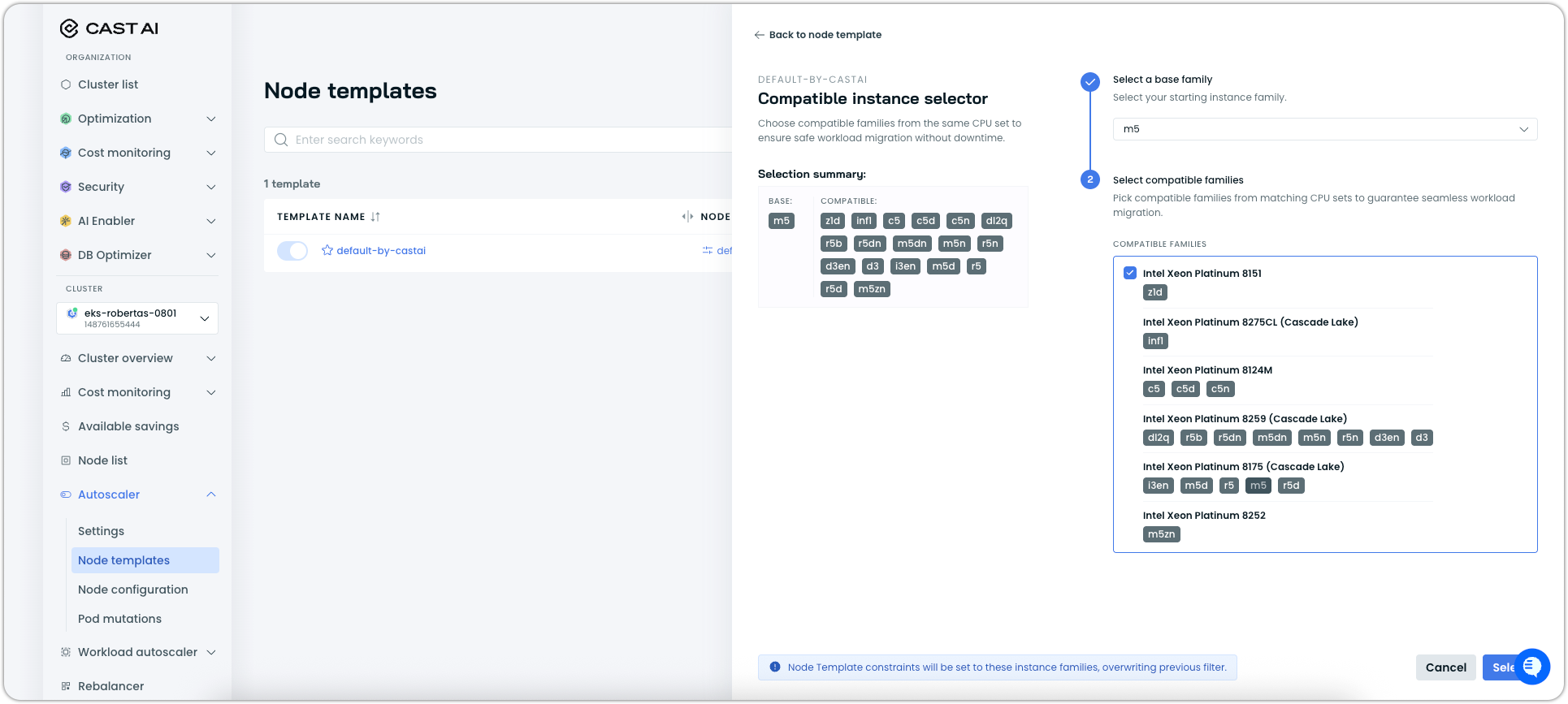Expand the Workload autoscaler chevron
1568x704 pixels.
coord(211,652)
